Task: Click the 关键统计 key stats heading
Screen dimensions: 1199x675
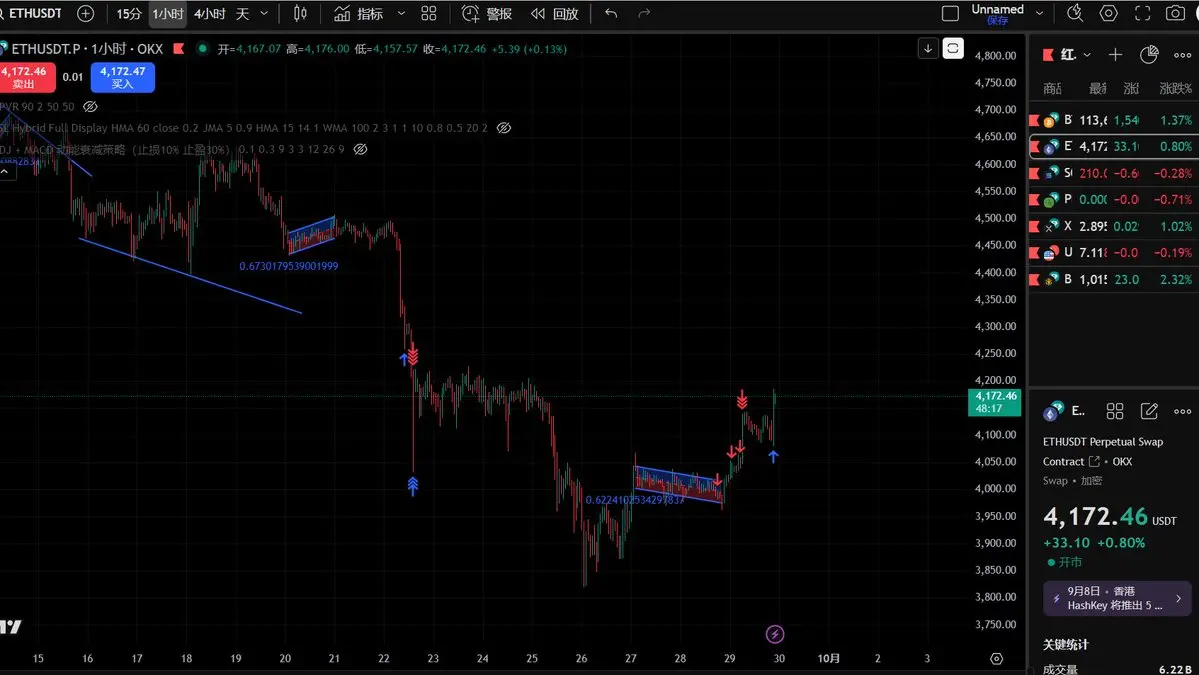Action: pyautogui.click(x=1065, y=645)
